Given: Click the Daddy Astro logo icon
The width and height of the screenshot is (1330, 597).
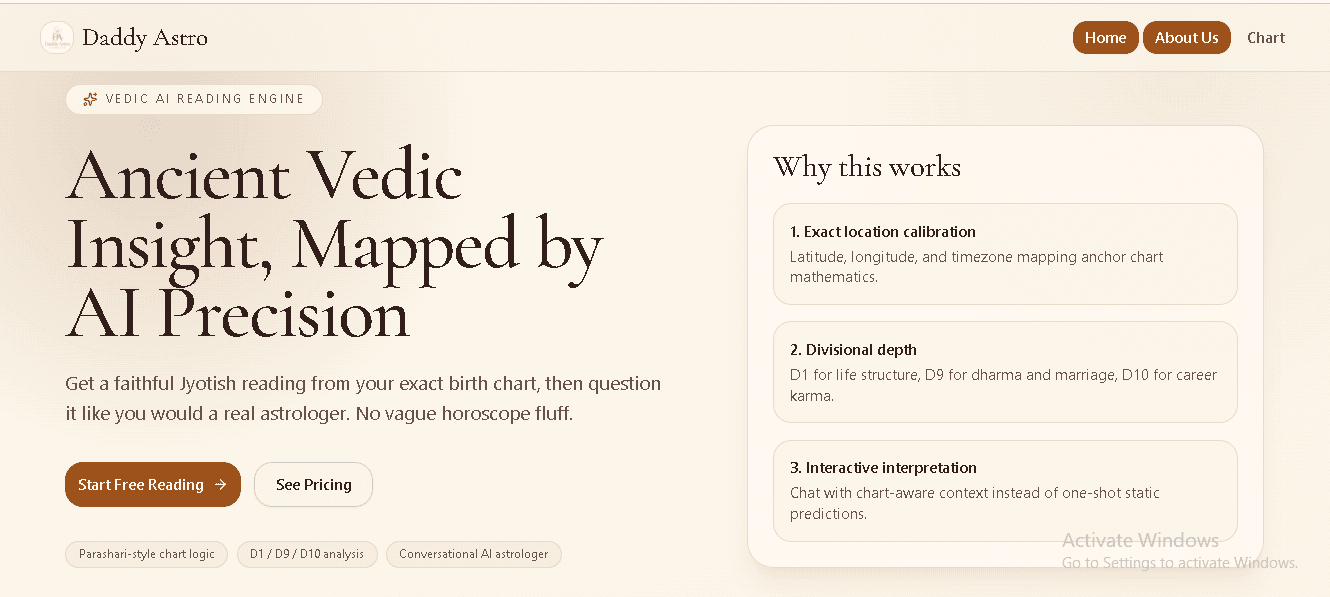Looking at the screenshot, I should 57,38.
